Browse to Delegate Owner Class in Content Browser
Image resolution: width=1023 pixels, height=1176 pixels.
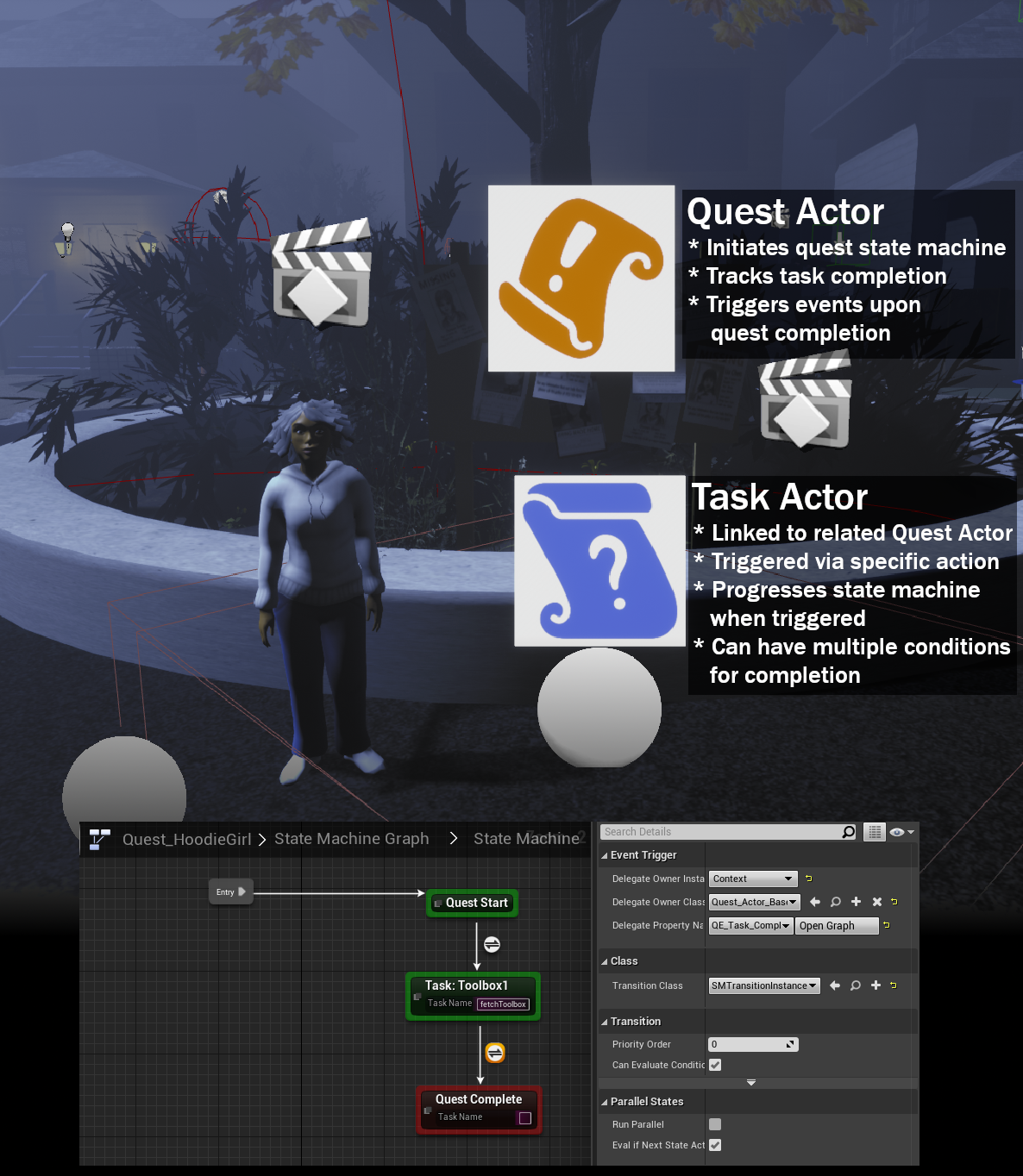(x=836, y=902)
